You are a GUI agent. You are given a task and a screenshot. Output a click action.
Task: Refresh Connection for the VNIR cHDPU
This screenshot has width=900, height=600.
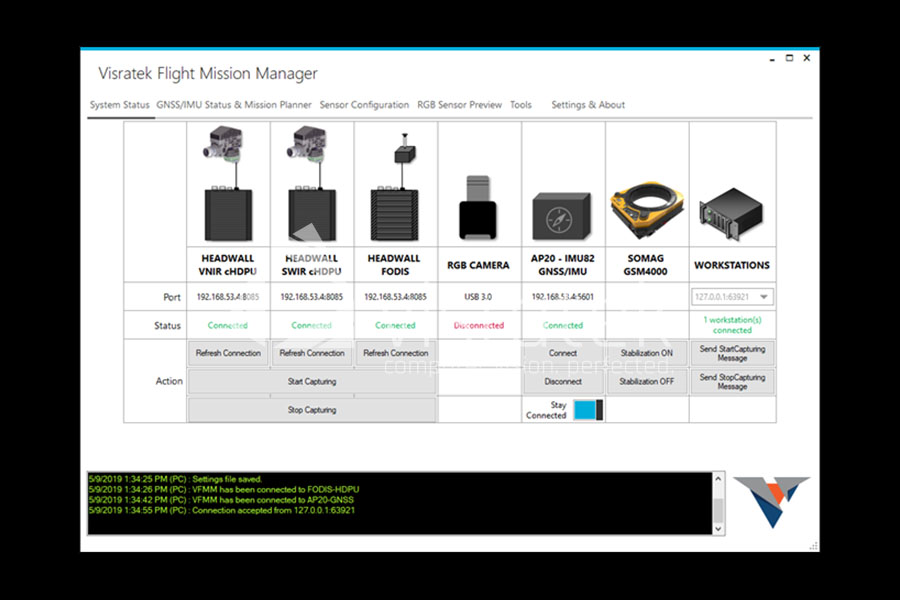[x=228, y=353]
